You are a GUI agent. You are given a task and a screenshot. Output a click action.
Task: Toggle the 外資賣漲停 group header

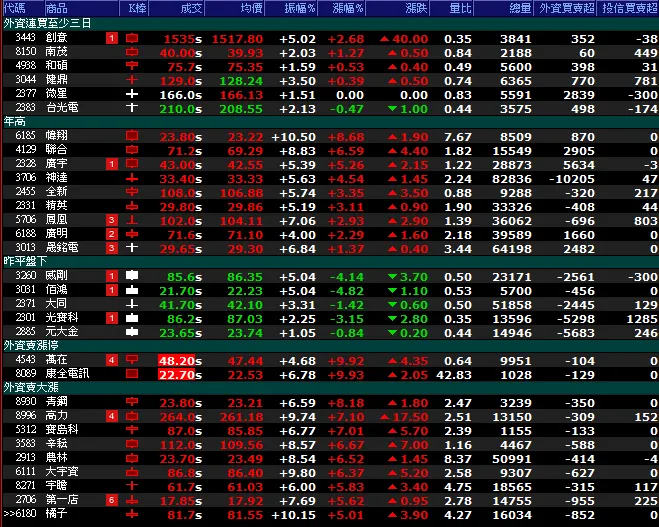330,346
